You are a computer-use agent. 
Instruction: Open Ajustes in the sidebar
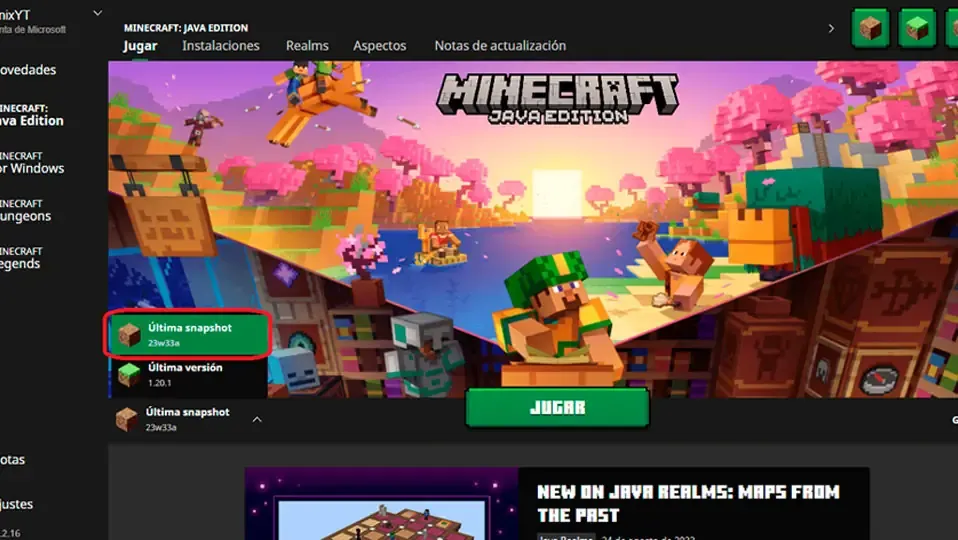[20, 504]
